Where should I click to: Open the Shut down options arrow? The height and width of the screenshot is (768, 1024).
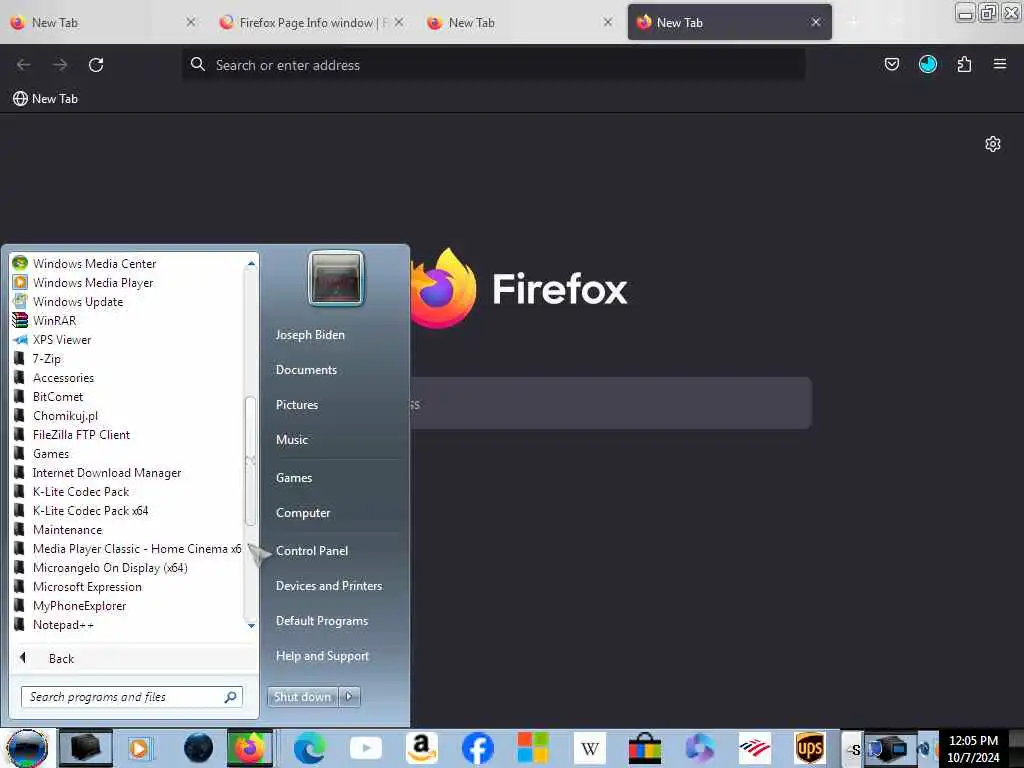(349, 697)
